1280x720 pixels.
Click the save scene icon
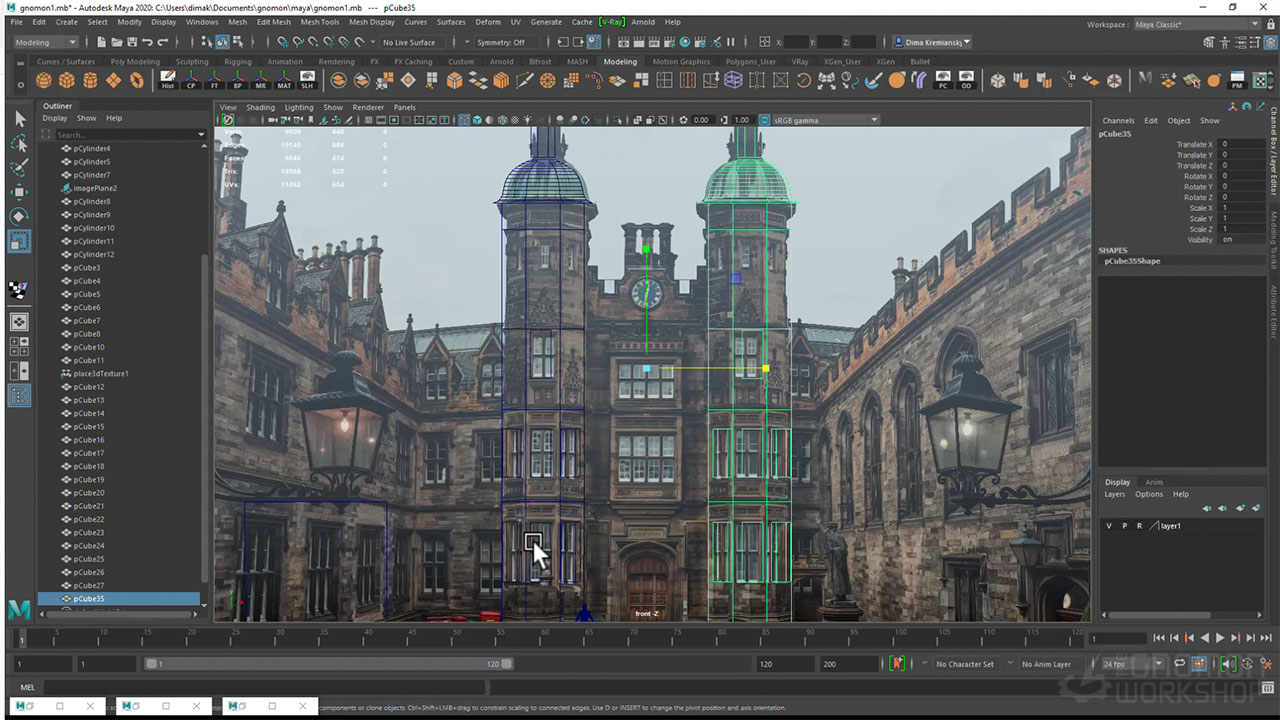pos(132,42)
